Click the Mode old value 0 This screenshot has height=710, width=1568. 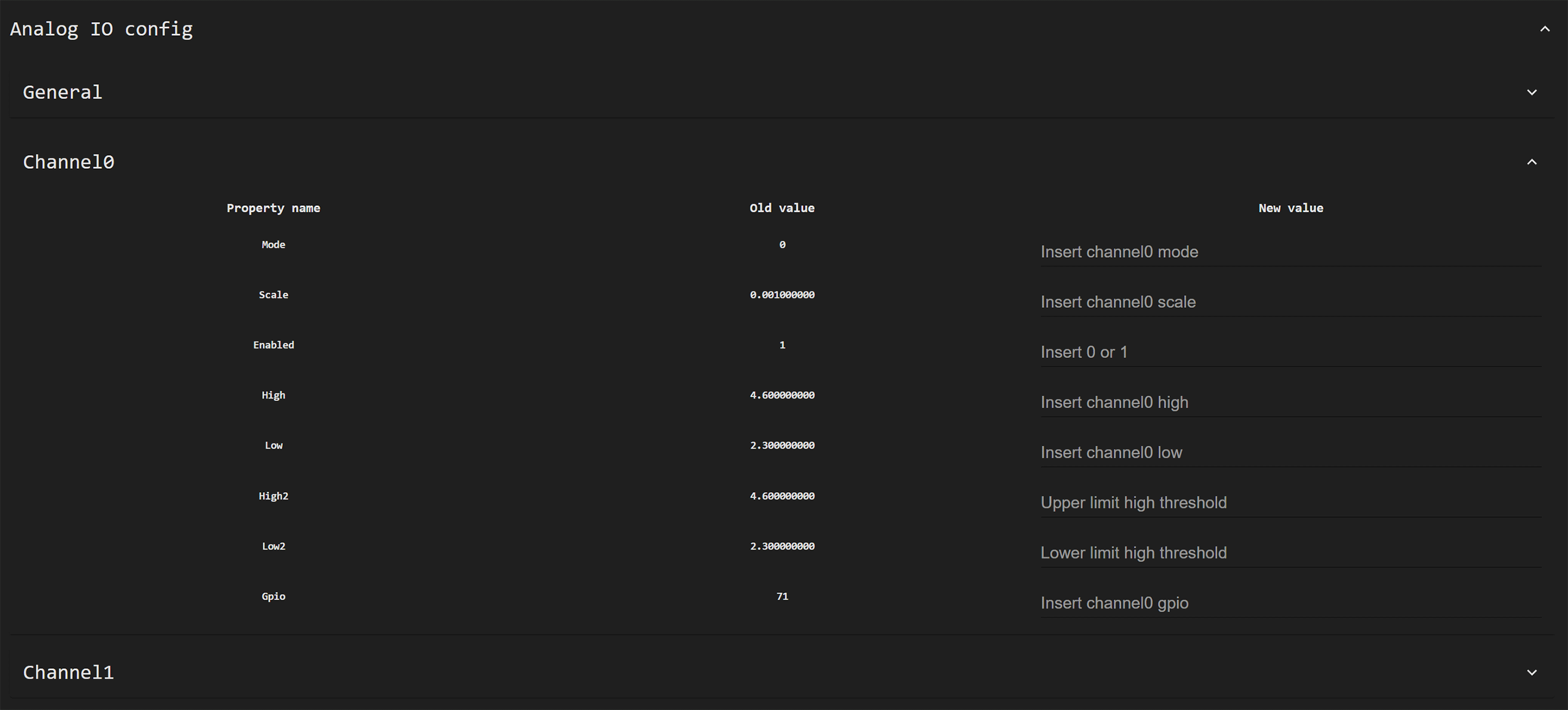tap(782, 245)
